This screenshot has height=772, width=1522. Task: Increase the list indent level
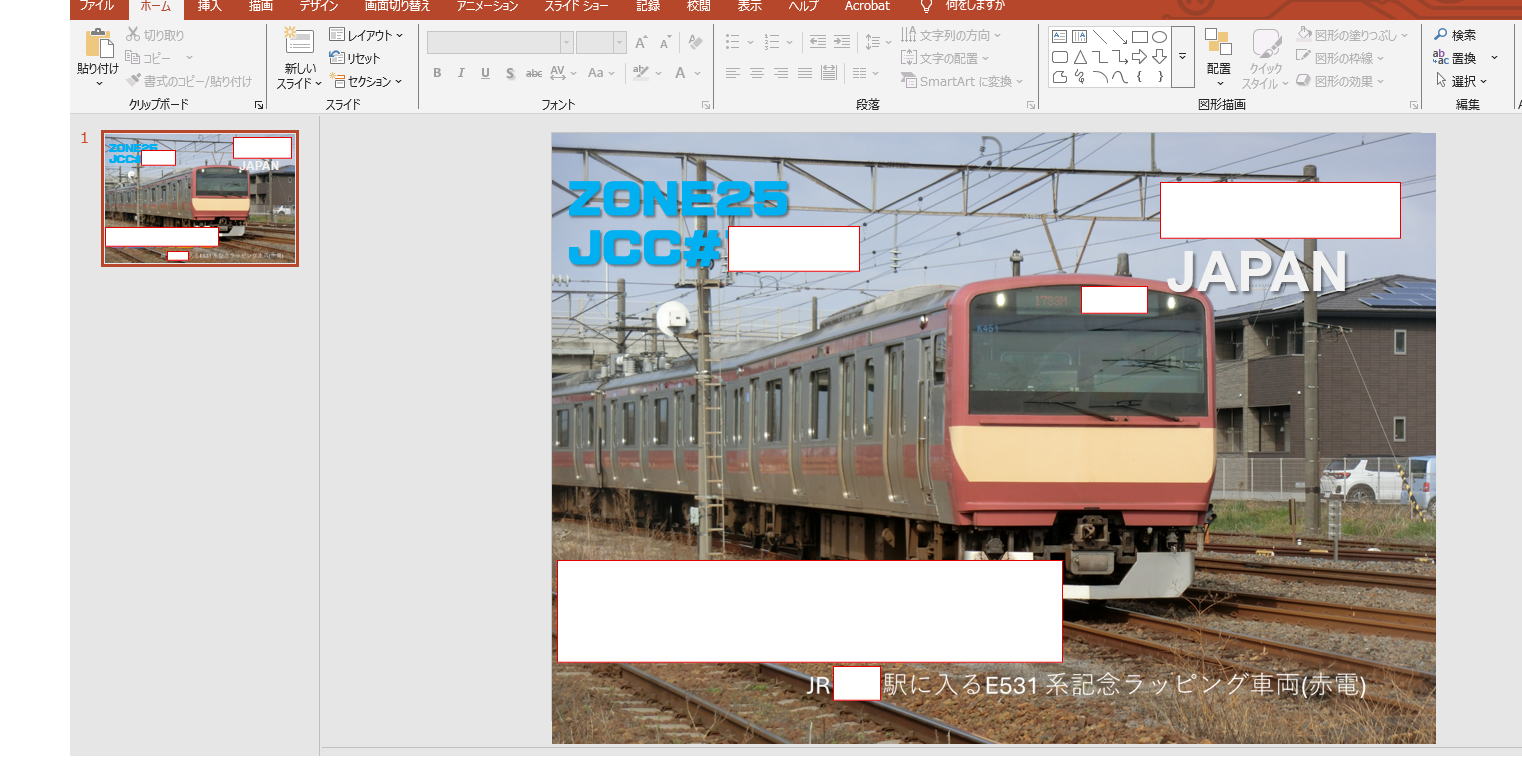842,42
